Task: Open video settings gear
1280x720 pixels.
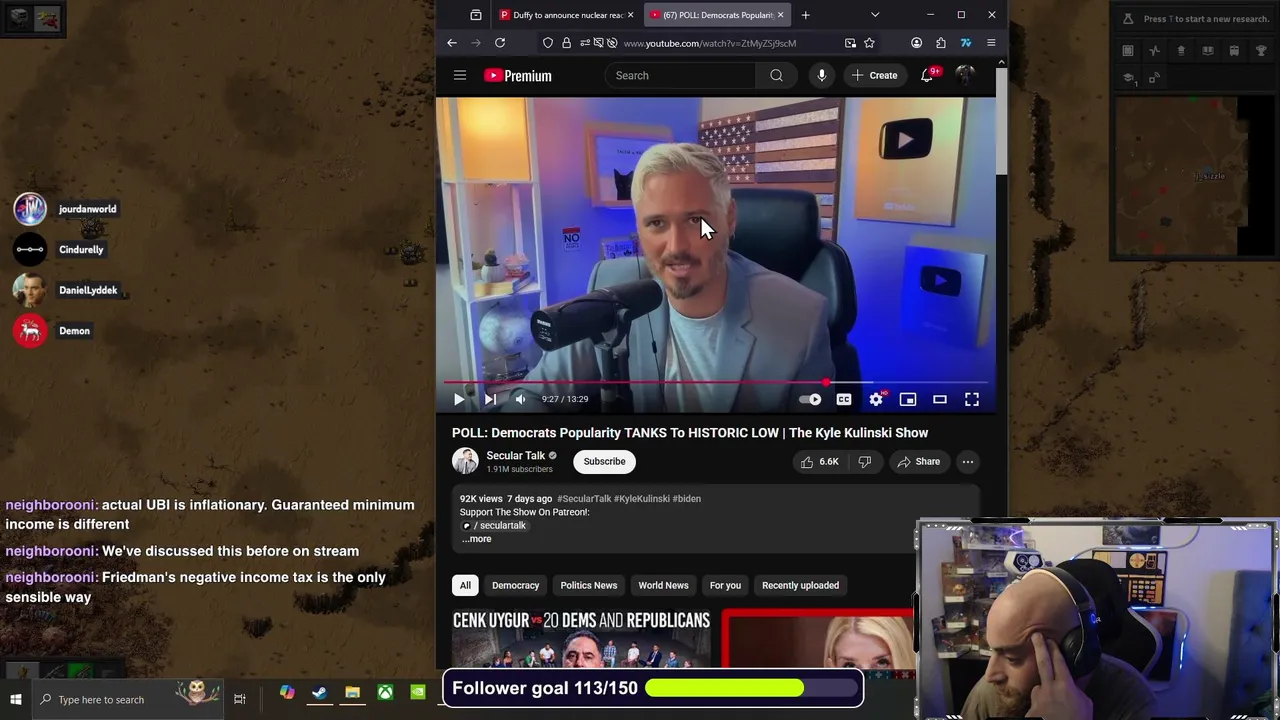Action: 876,399
